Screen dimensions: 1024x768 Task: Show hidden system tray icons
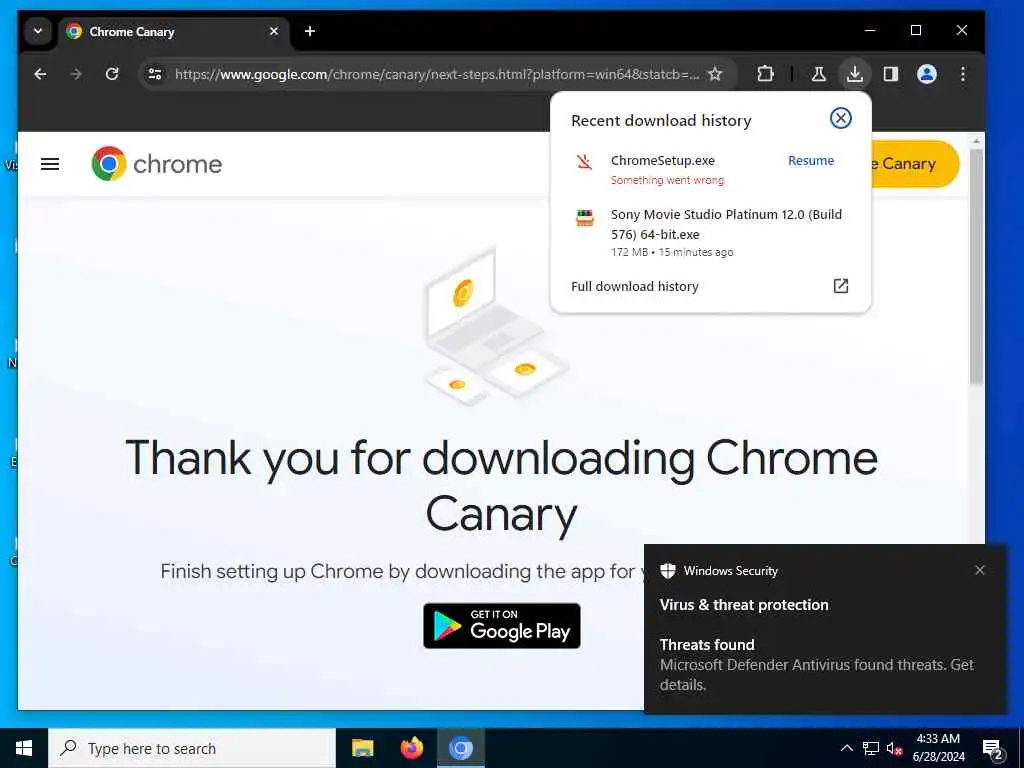click(846, 748)
